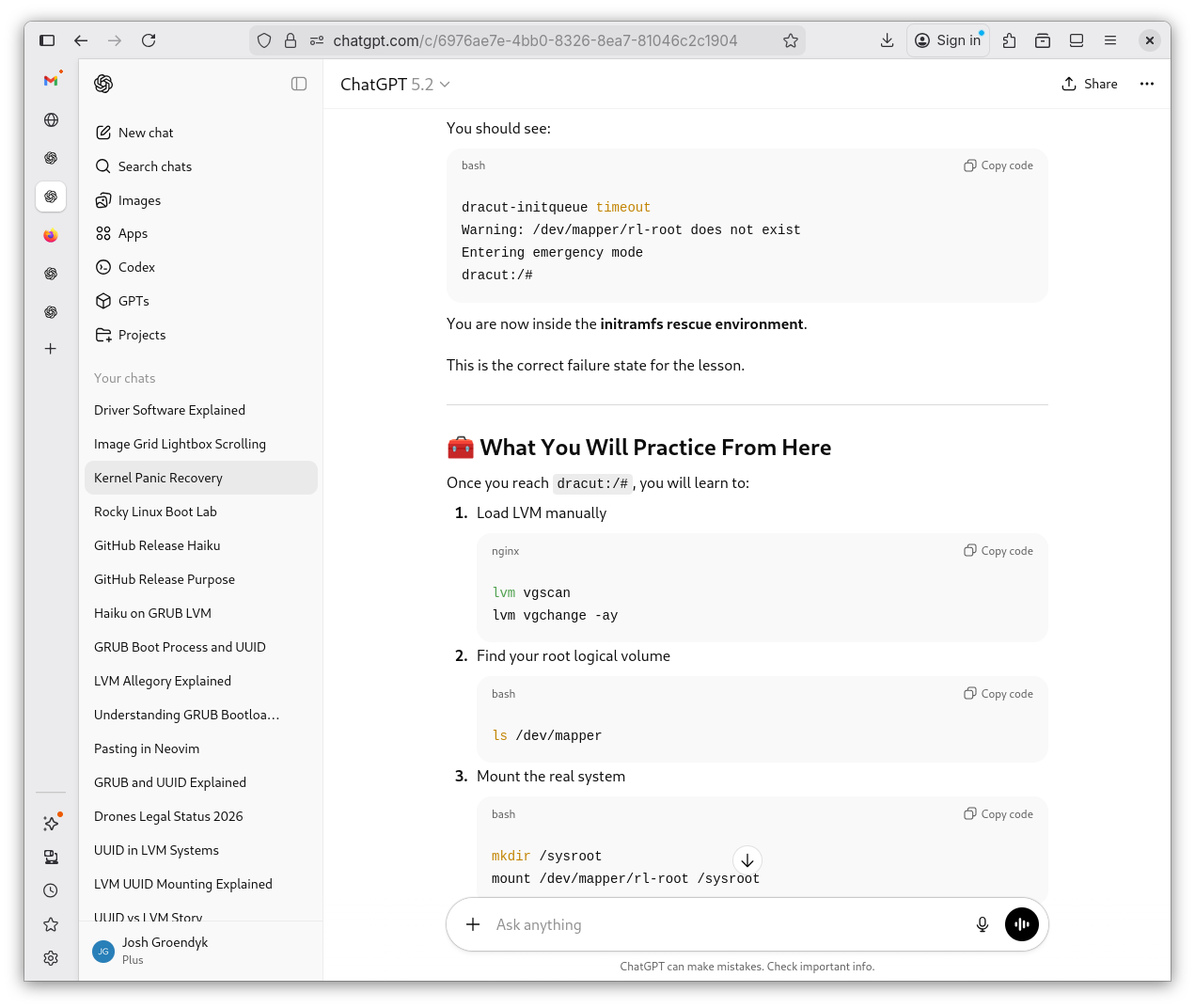
Task: Toggle the browser sidebar panel button
Action: 47,40
